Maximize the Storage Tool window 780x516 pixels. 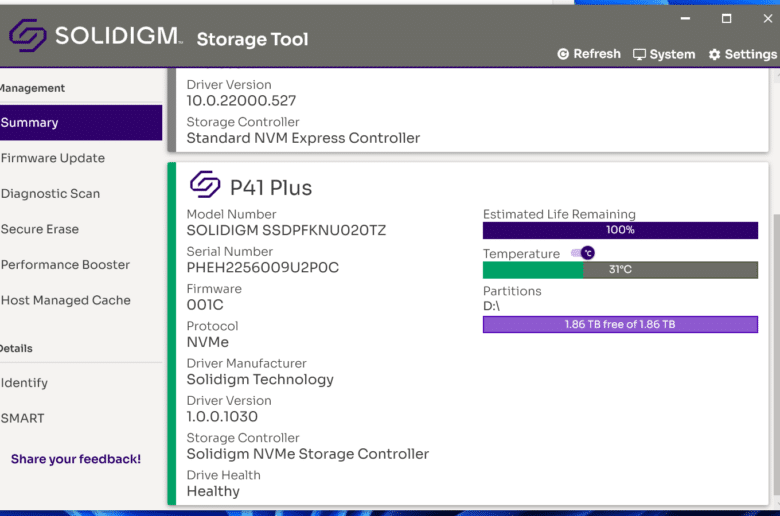726,18
